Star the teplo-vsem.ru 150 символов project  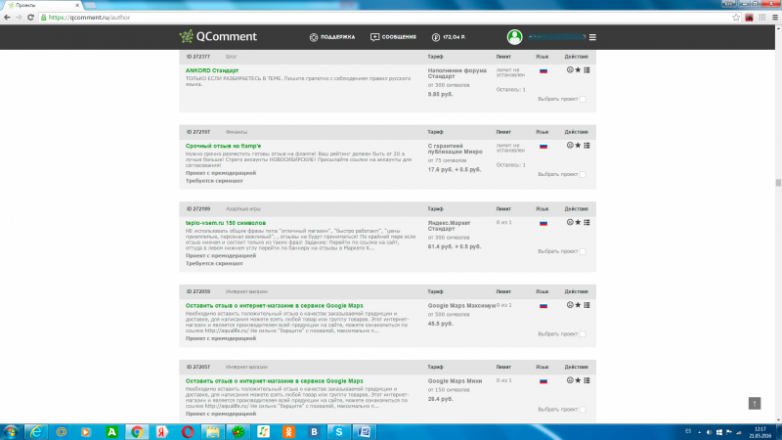click(578, 222)
